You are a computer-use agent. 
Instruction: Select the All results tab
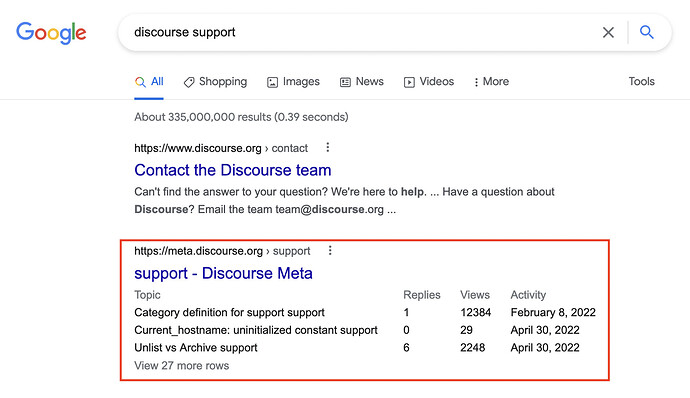pos(149,82)
